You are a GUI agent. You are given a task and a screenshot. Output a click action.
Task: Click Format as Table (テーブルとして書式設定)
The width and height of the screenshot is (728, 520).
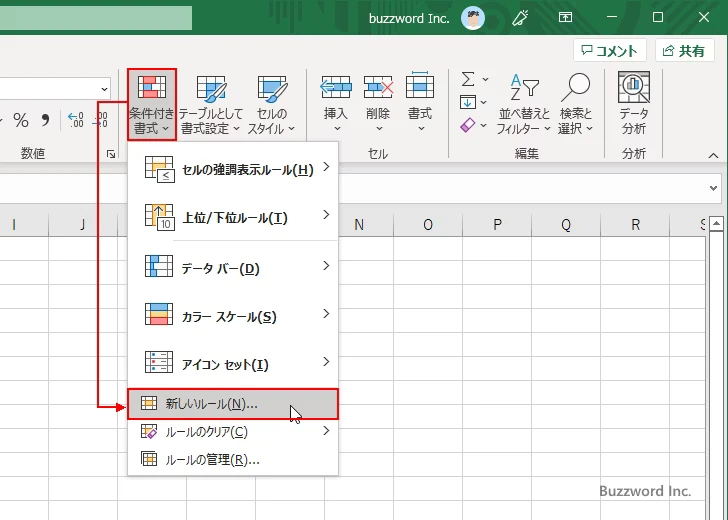pos(211,104)
